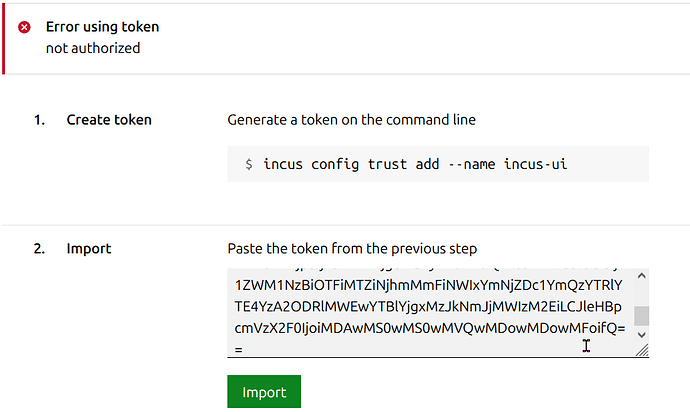
Task: Click the scroll-down arrow of token textarea
Action: [x=641, y=335]
